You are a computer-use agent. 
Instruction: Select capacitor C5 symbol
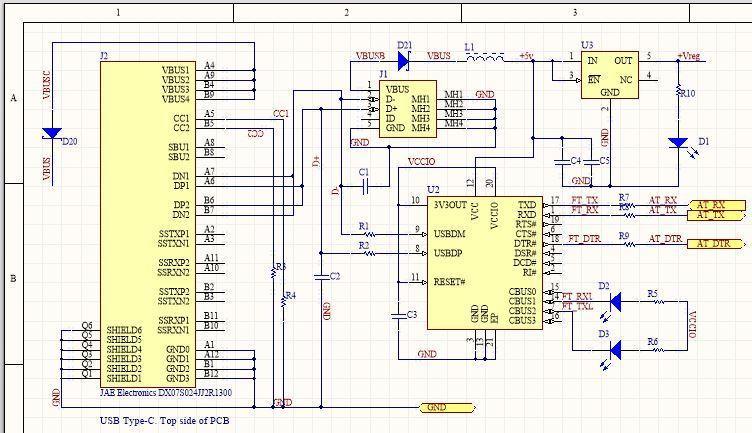591,162
